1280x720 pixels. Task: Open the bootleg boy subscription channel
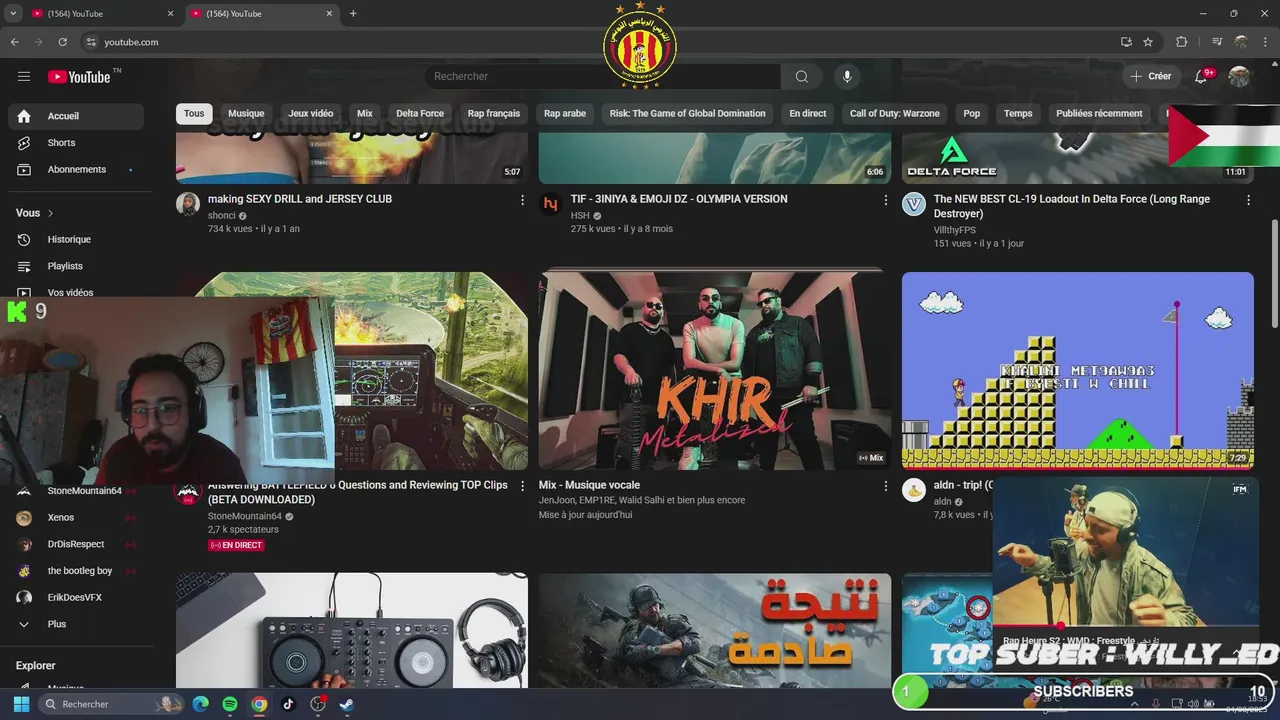pyautogui.click(x=76, y=571)
